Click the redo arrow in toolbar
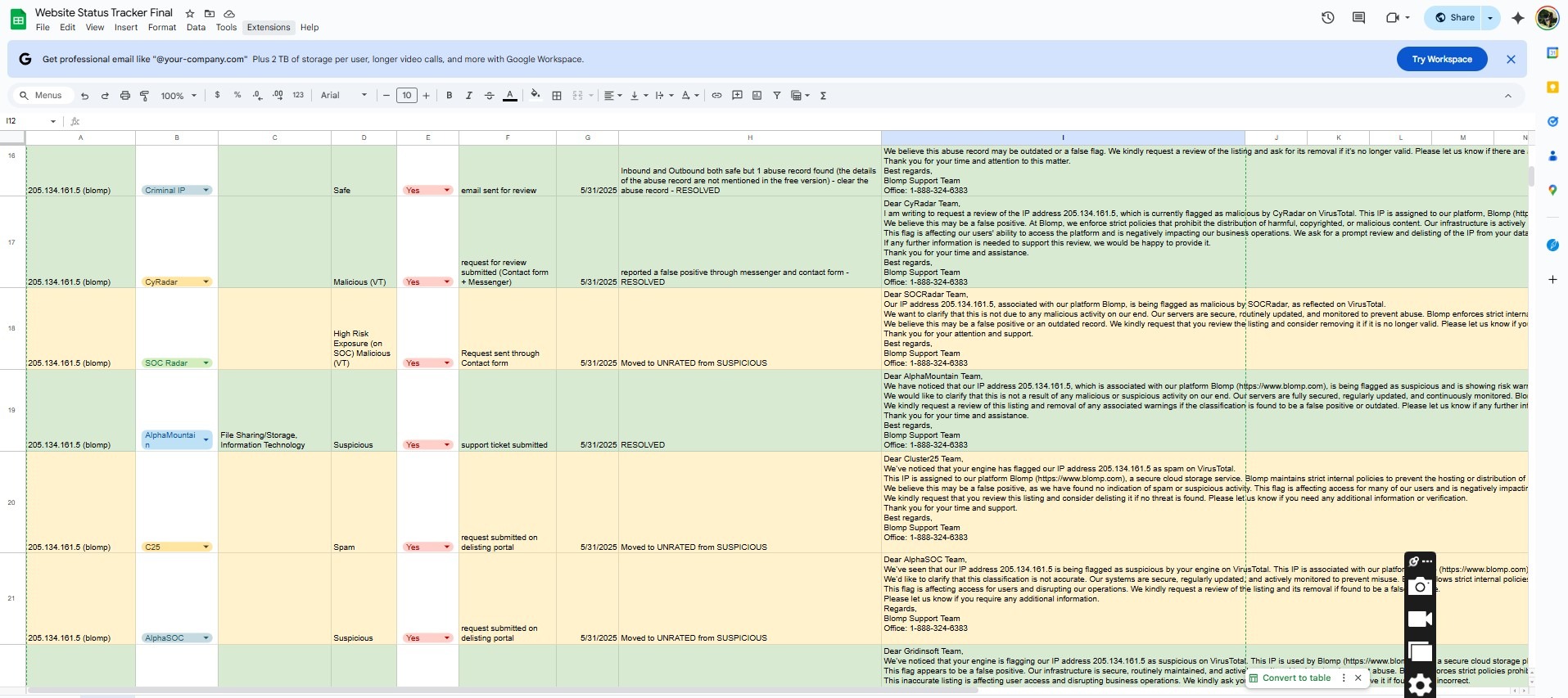This screenshot has width=1568, height=698. click(x=105, y=96)
